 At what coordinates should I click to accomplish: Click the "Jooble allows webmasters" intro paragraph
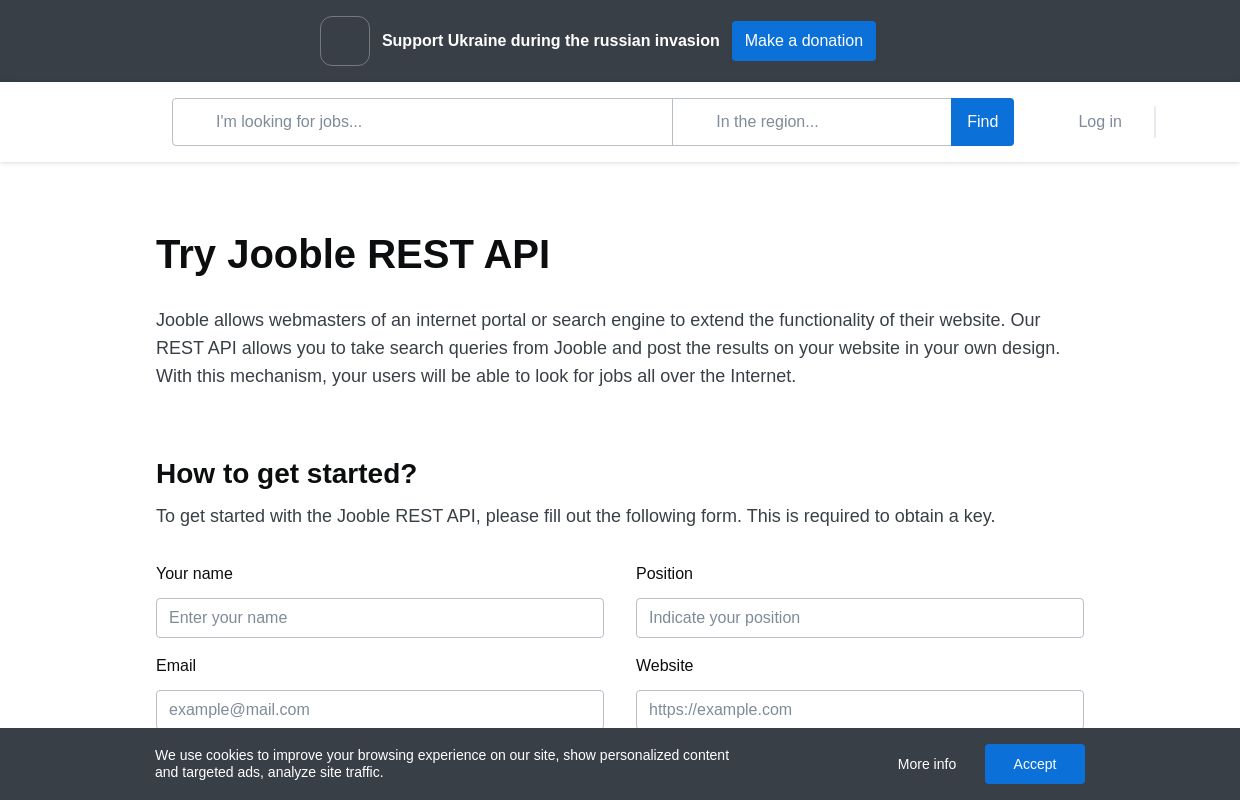click(608, 348)
